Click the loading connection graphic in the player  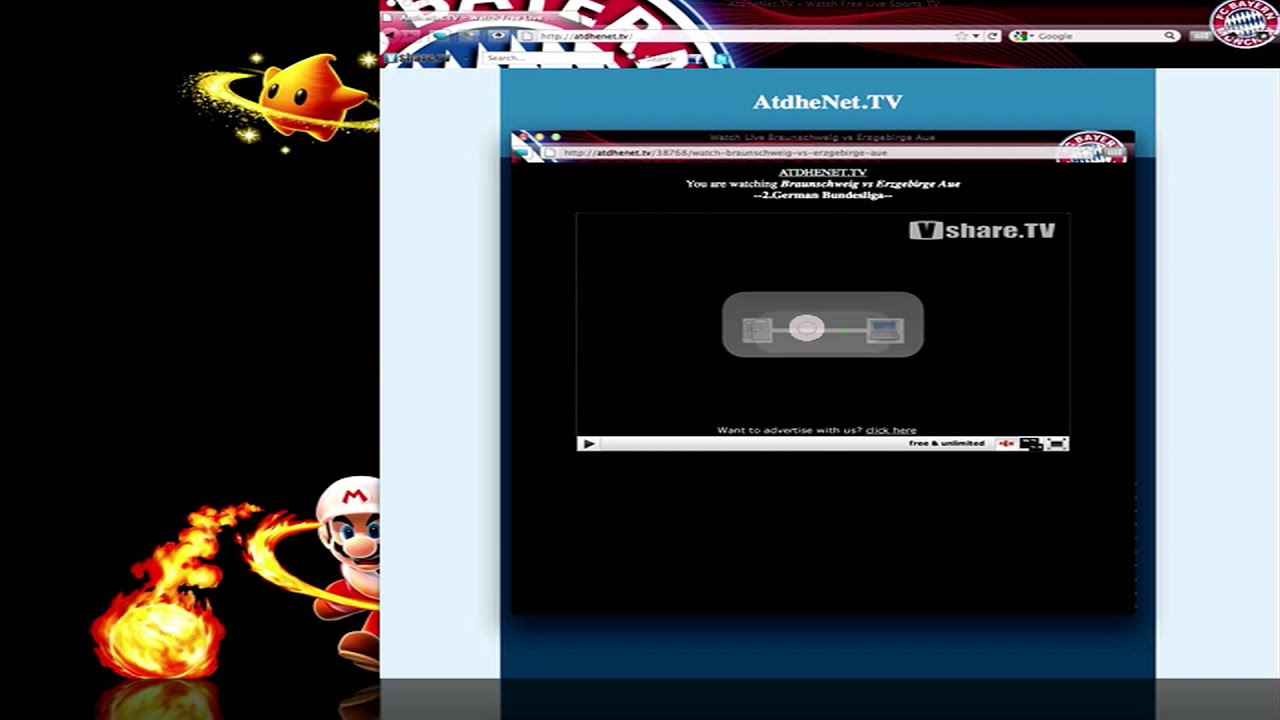(822, 325)
